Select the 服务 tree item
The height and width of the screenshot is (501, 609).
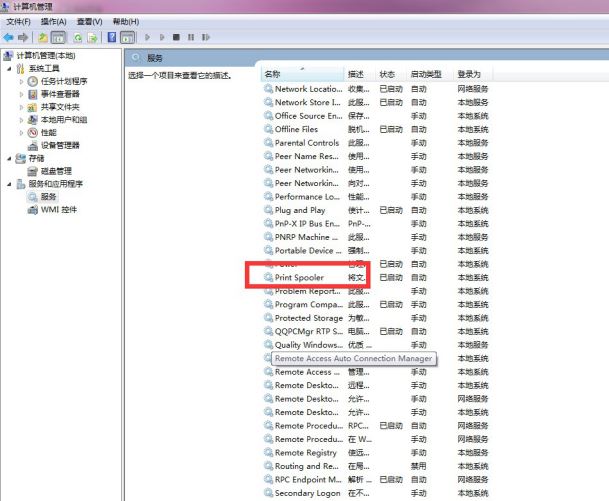point(49,197)
